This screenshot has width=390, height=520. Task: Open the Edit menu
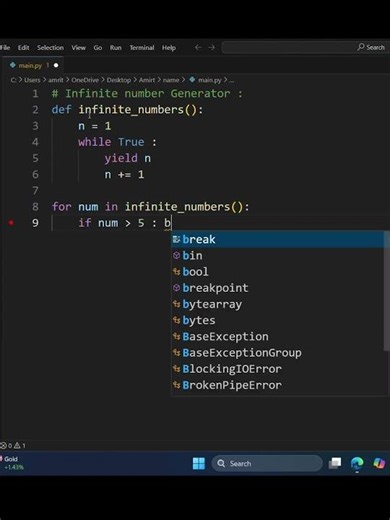(x=23, y=48)
